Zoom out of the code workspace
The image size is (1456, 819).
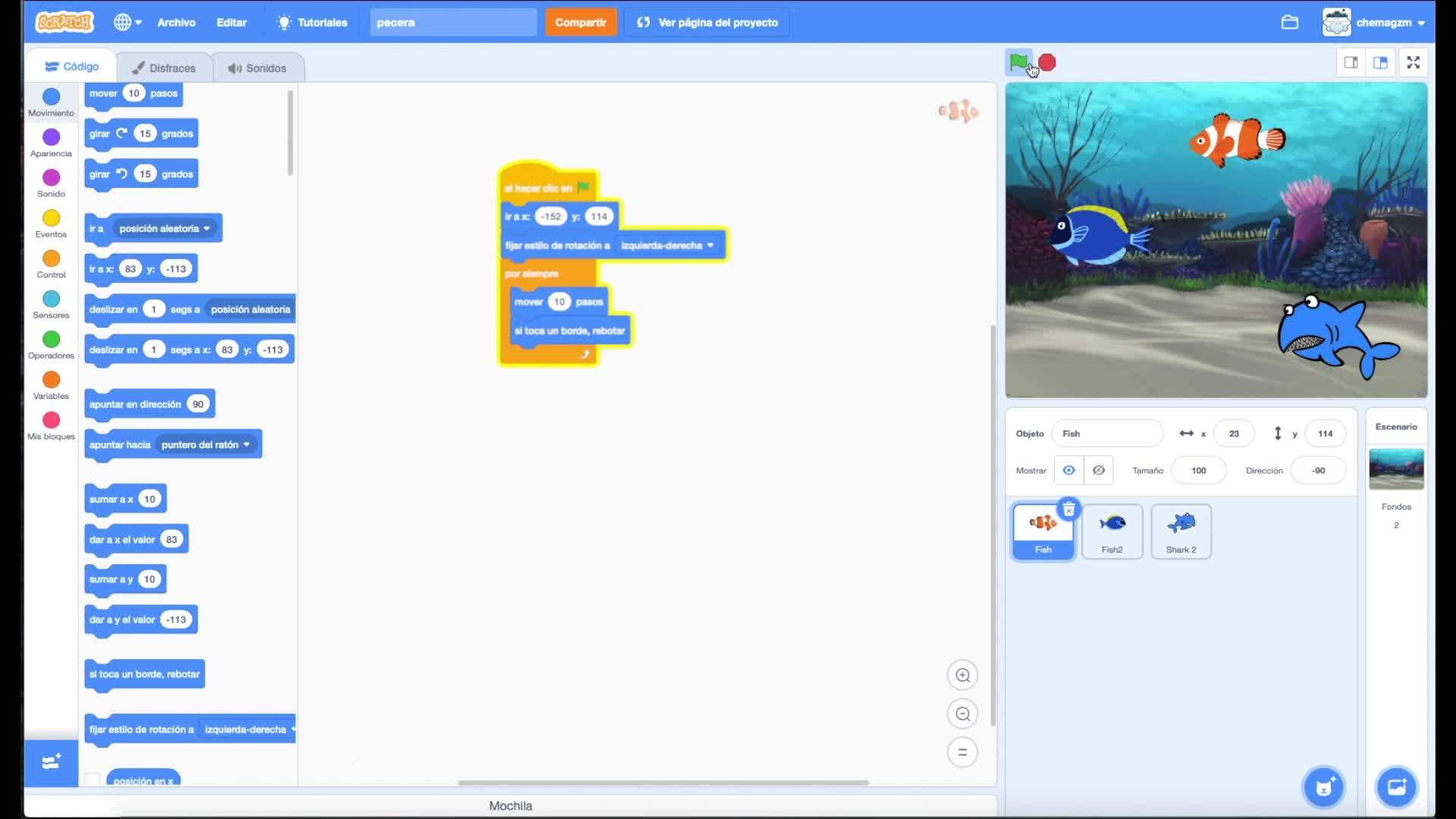962,714
